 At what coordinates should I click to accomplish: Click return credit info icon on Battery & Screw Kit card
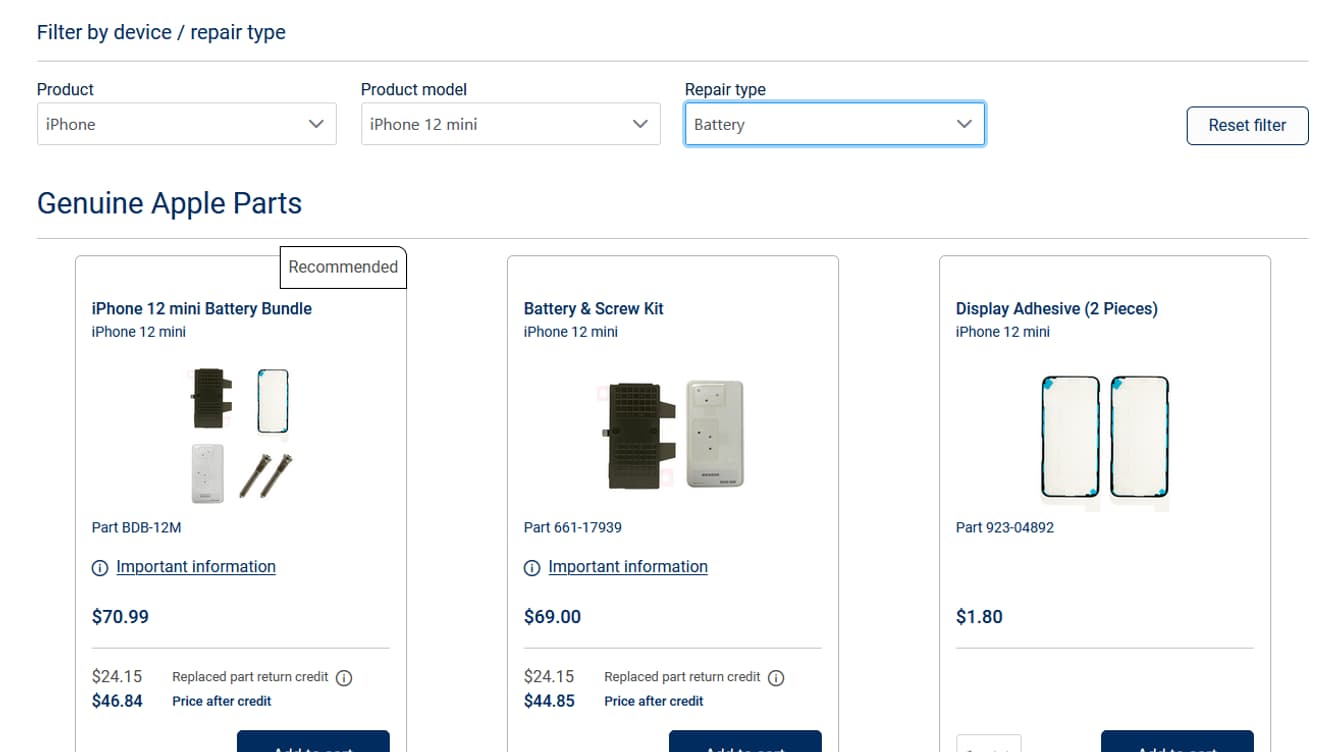(x=776, y=678)
